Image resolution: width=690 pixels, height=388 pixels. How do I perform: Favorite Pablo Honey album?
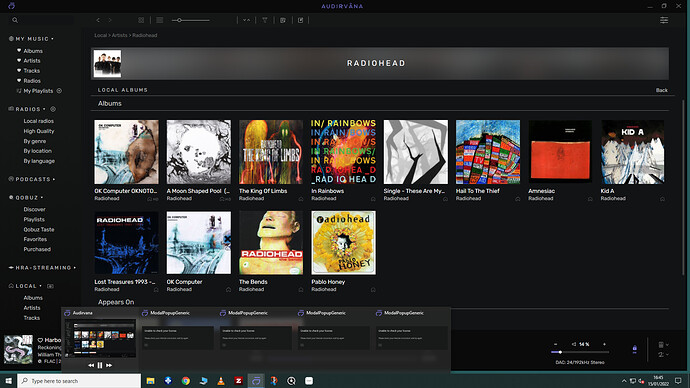click(373, 290)
